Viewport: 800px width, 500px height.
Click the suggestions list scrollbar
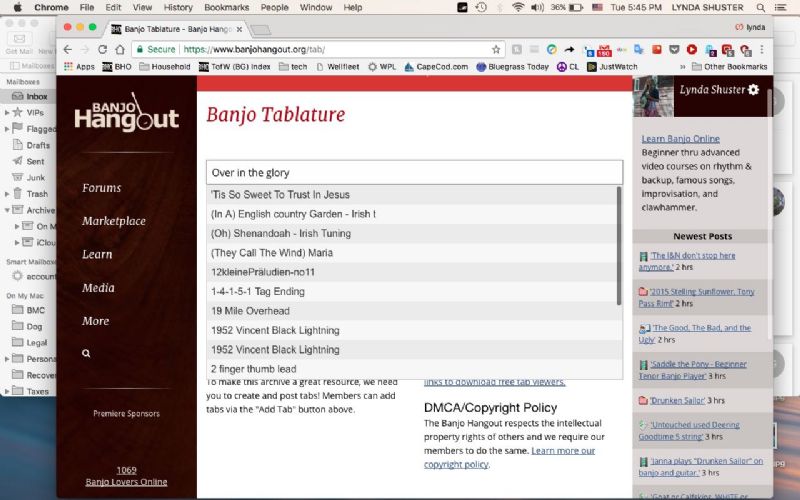point(619,246)
